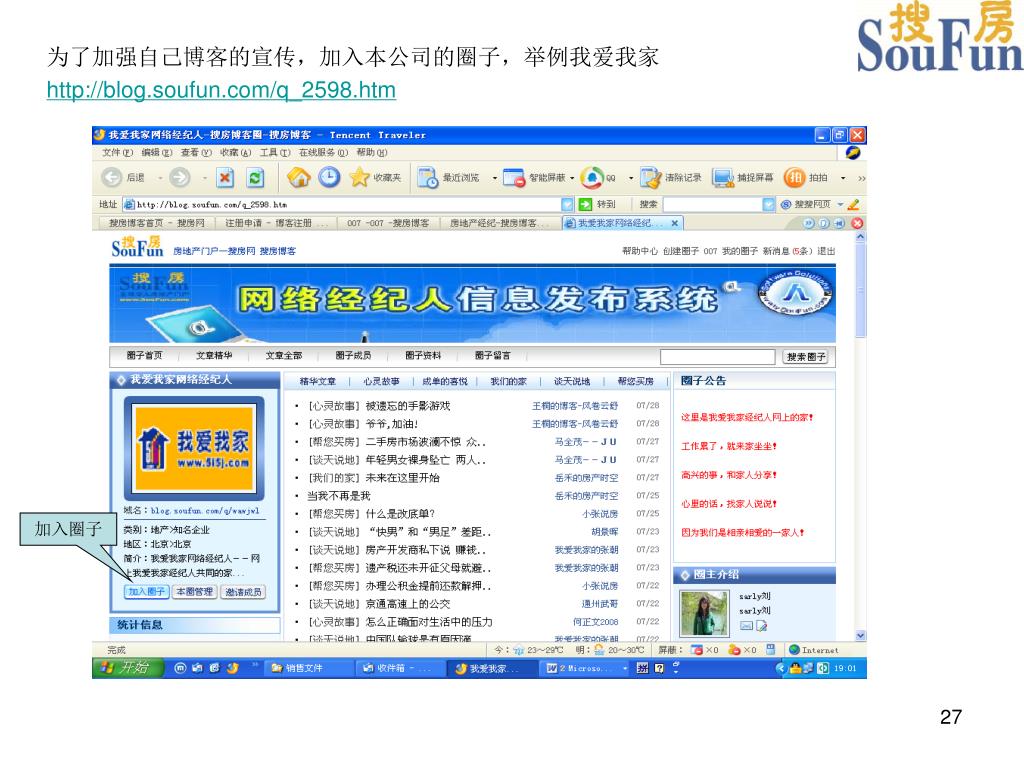The image size is (1024, 768).
Task: Click the 邀请成员 invite members button
Action: pyautogui.click(x=243, y=592)
